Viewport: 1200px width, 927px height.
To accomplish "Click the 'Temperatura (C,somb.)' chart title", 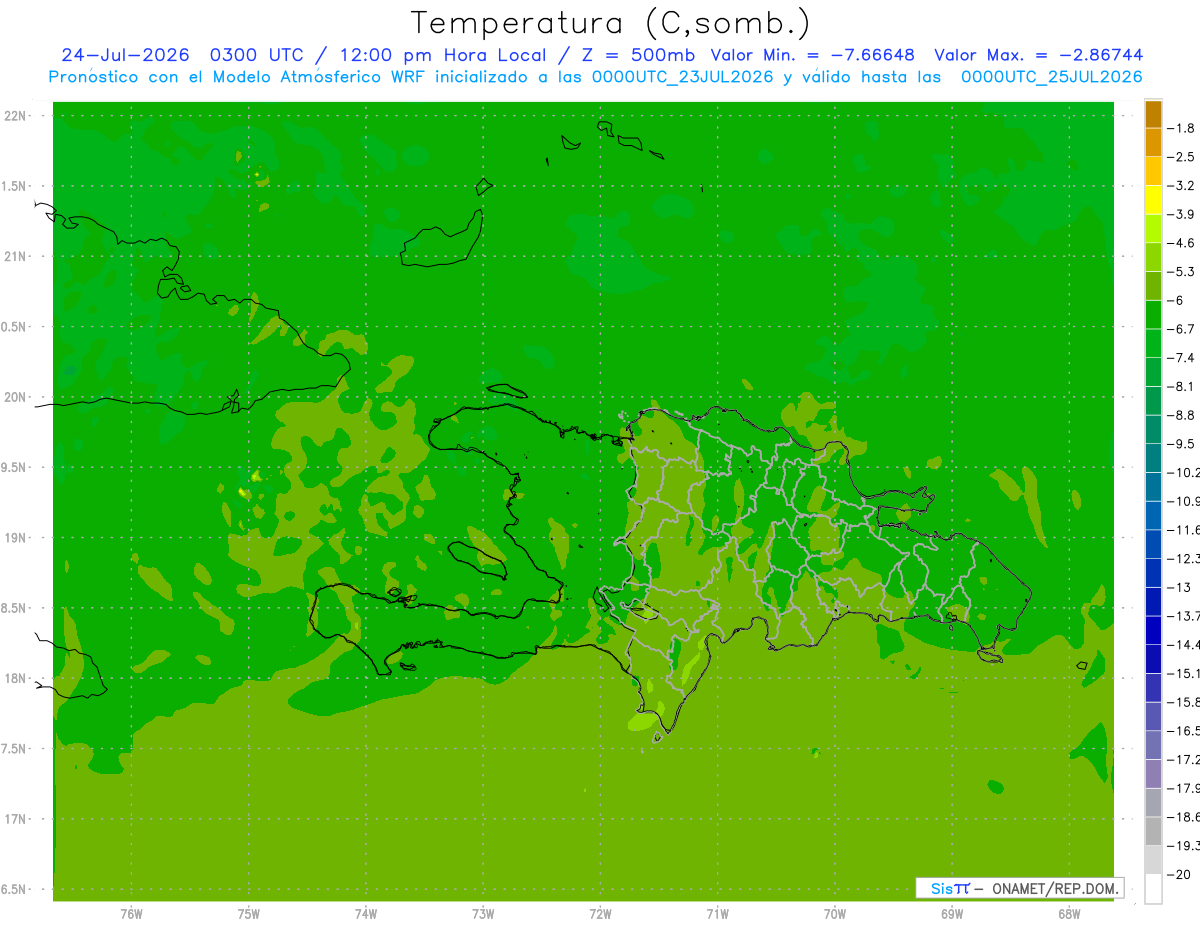I will coord(611,23).
